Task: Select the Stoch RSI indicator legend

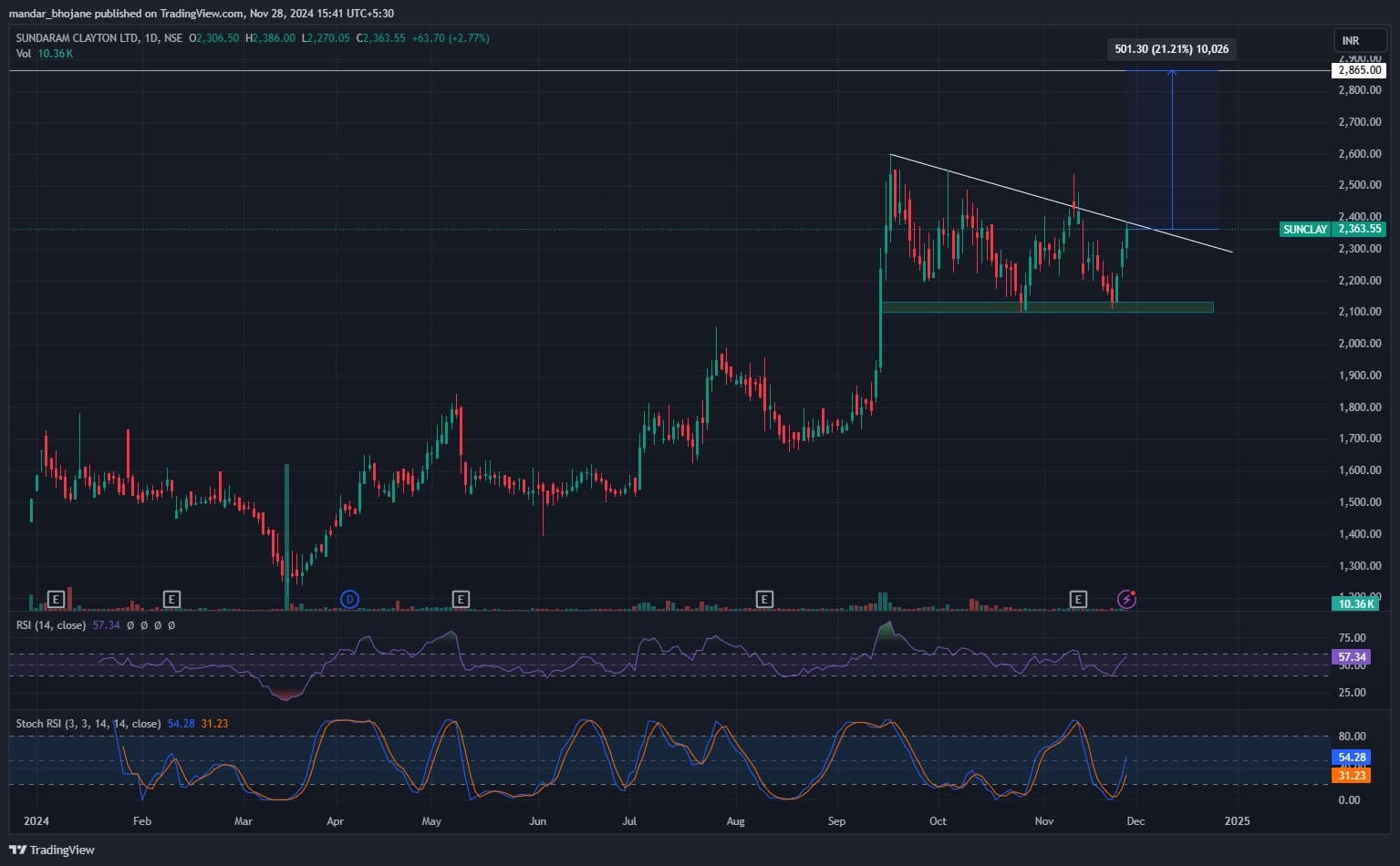Action: pyautogui.click(x=88, y=724)
